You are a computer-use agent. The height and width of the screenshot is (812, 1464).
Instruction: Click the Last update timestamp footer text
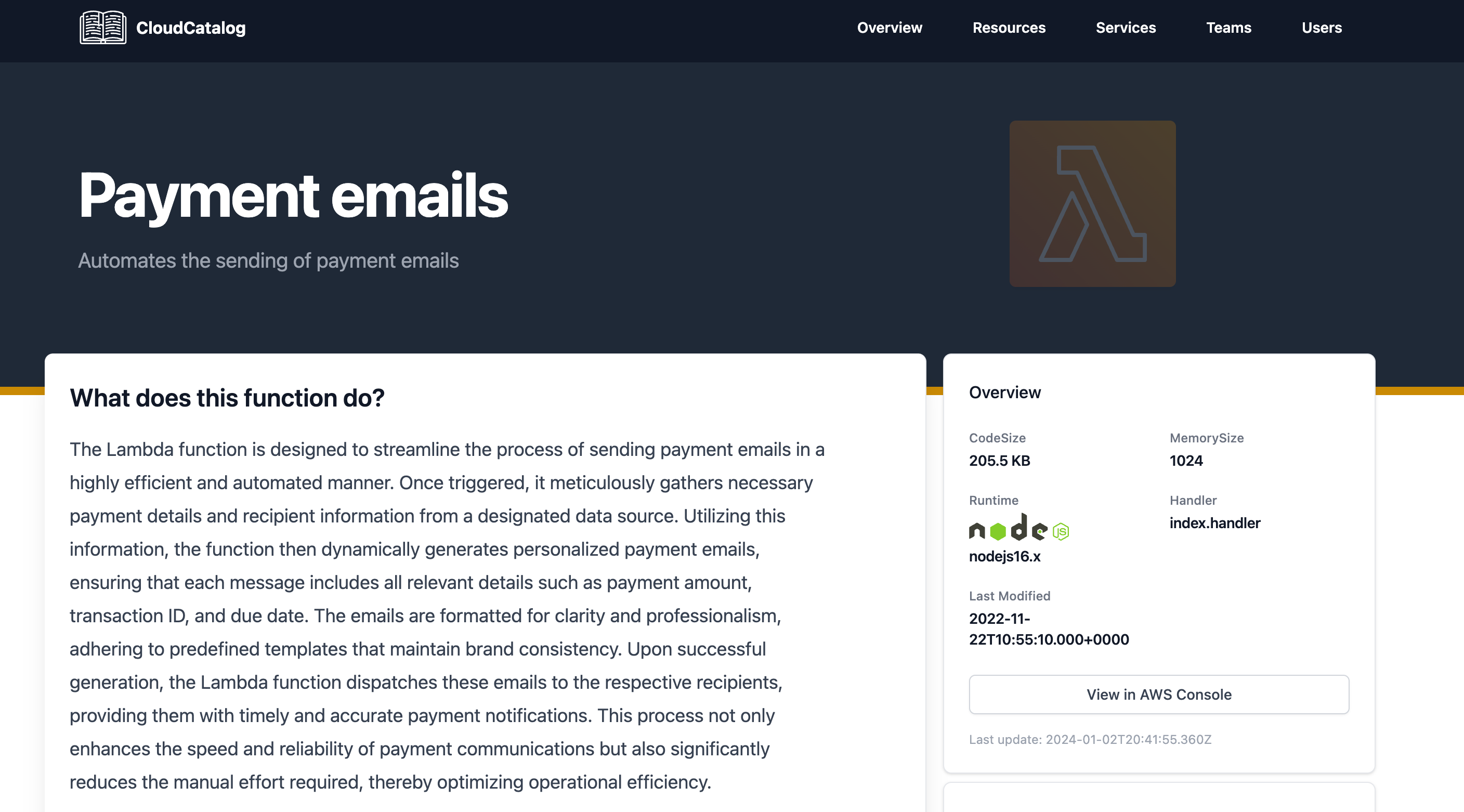(1090, 739)
